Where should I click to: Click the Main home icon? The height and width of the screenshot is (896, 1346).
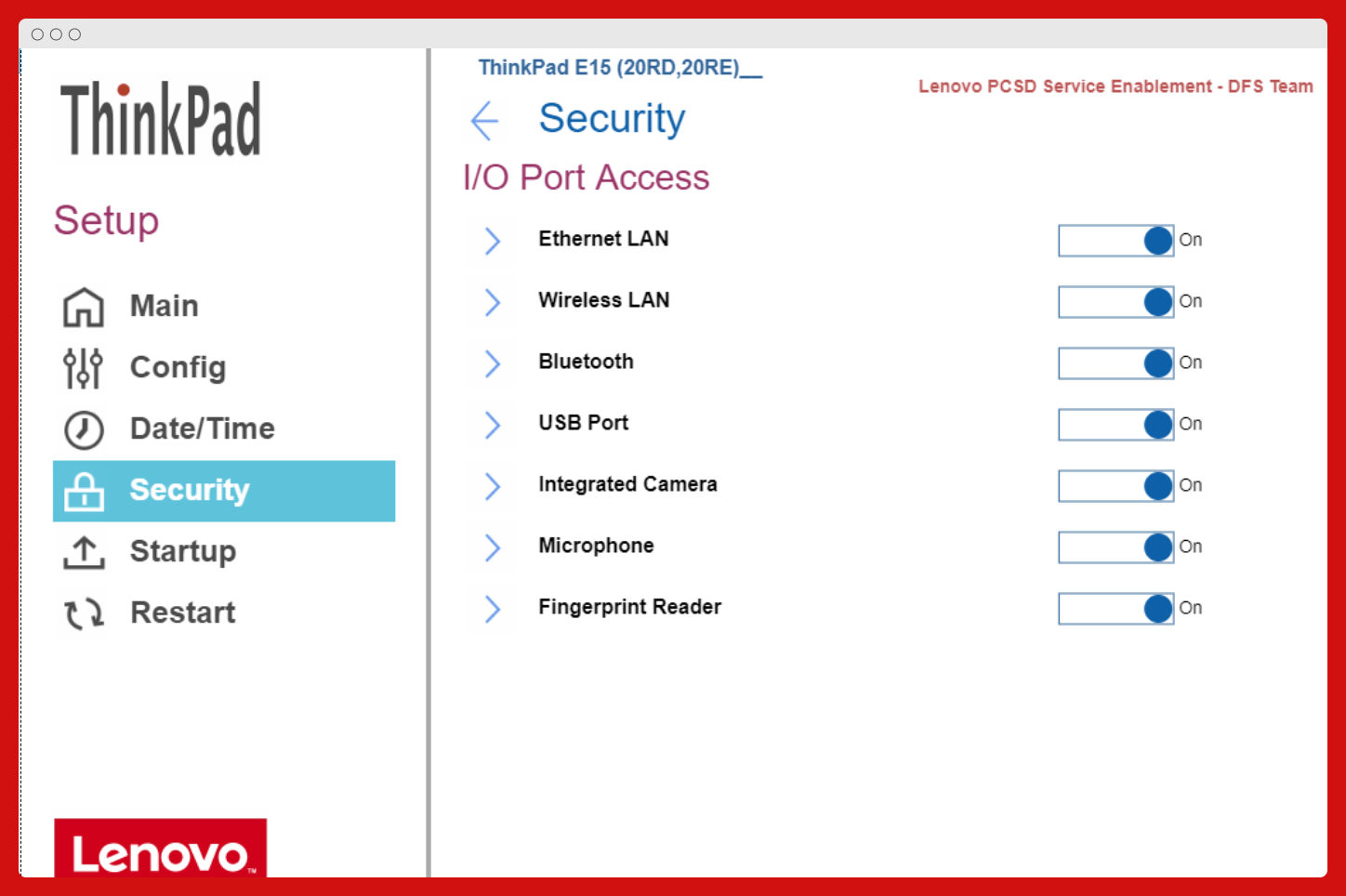coord(84,307)
